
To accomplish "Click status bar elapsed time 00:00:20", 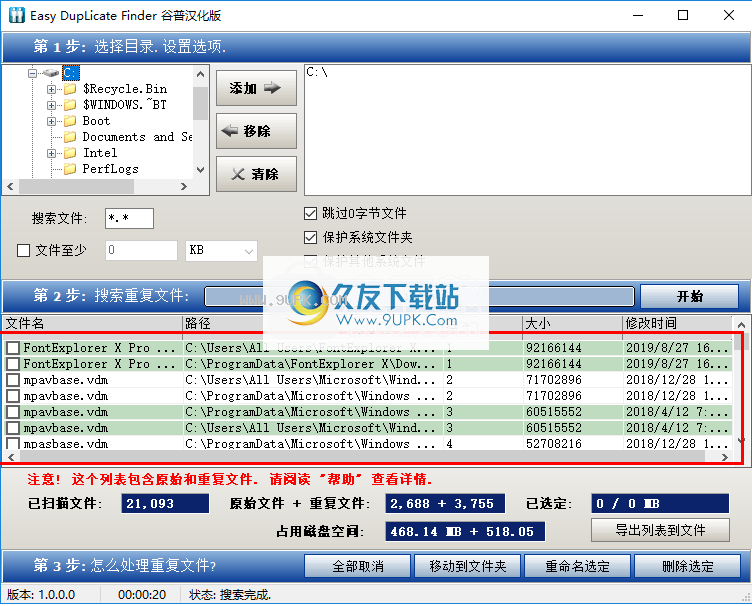I will point(142,595).
